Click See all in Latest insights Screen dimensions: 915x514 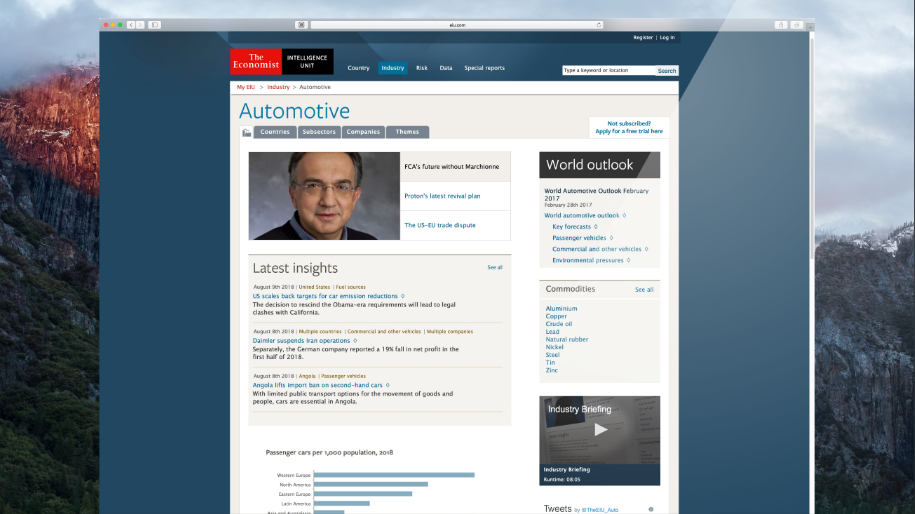pyautogui.click(x=495, y=267)
